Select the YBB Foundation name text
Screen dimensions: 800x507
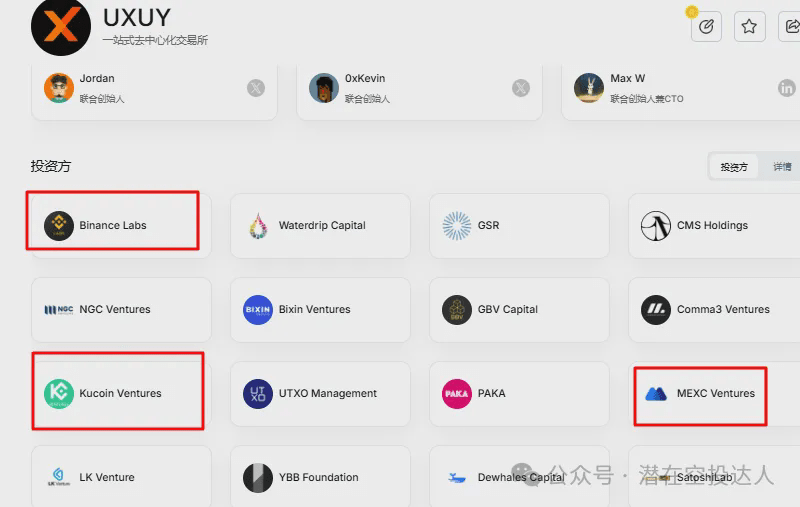coord(318,478)
